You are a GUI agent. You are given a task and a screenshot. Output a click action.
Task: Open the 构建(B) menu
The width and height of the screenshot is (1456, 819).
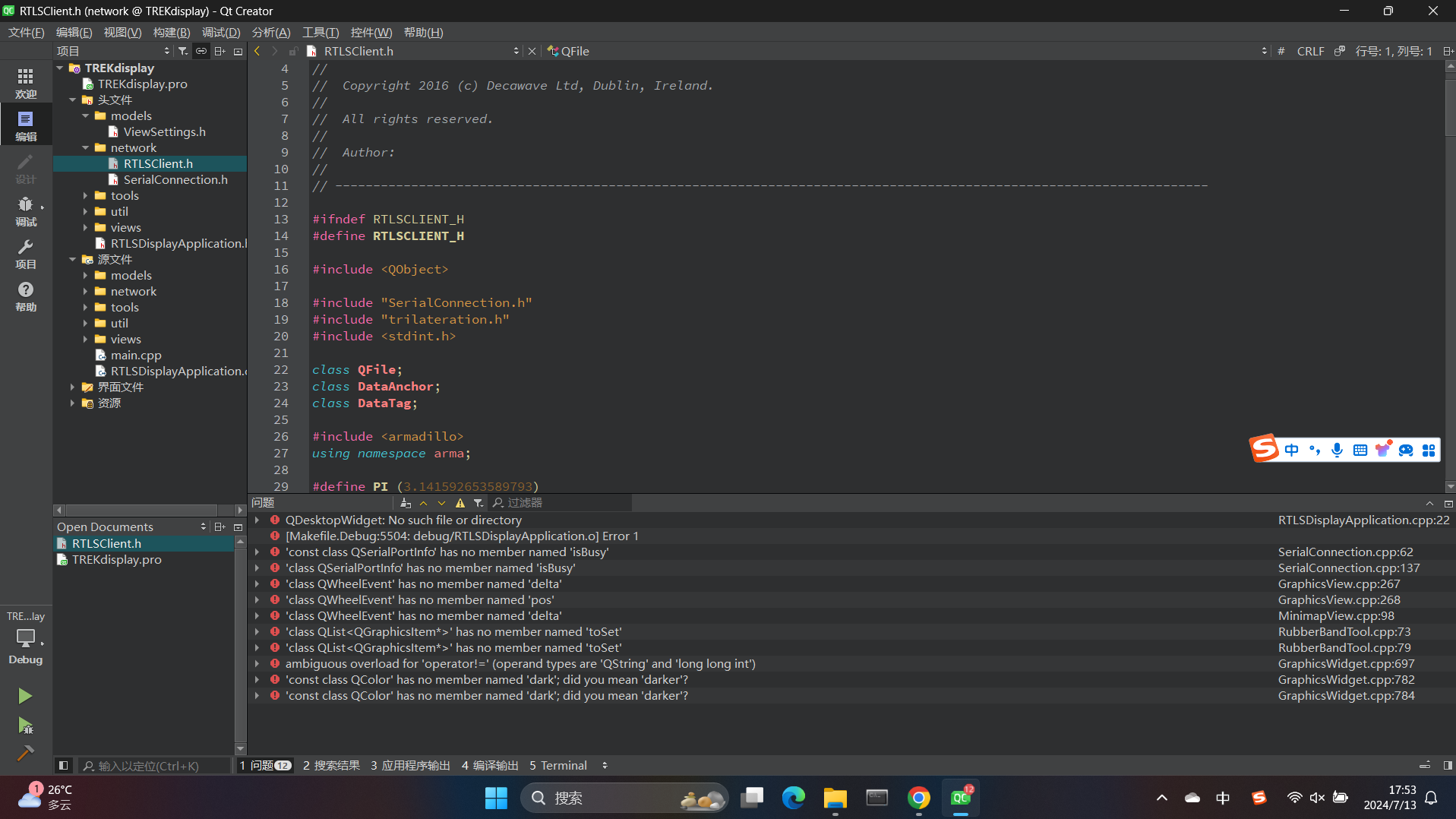[x=171, y=32]
